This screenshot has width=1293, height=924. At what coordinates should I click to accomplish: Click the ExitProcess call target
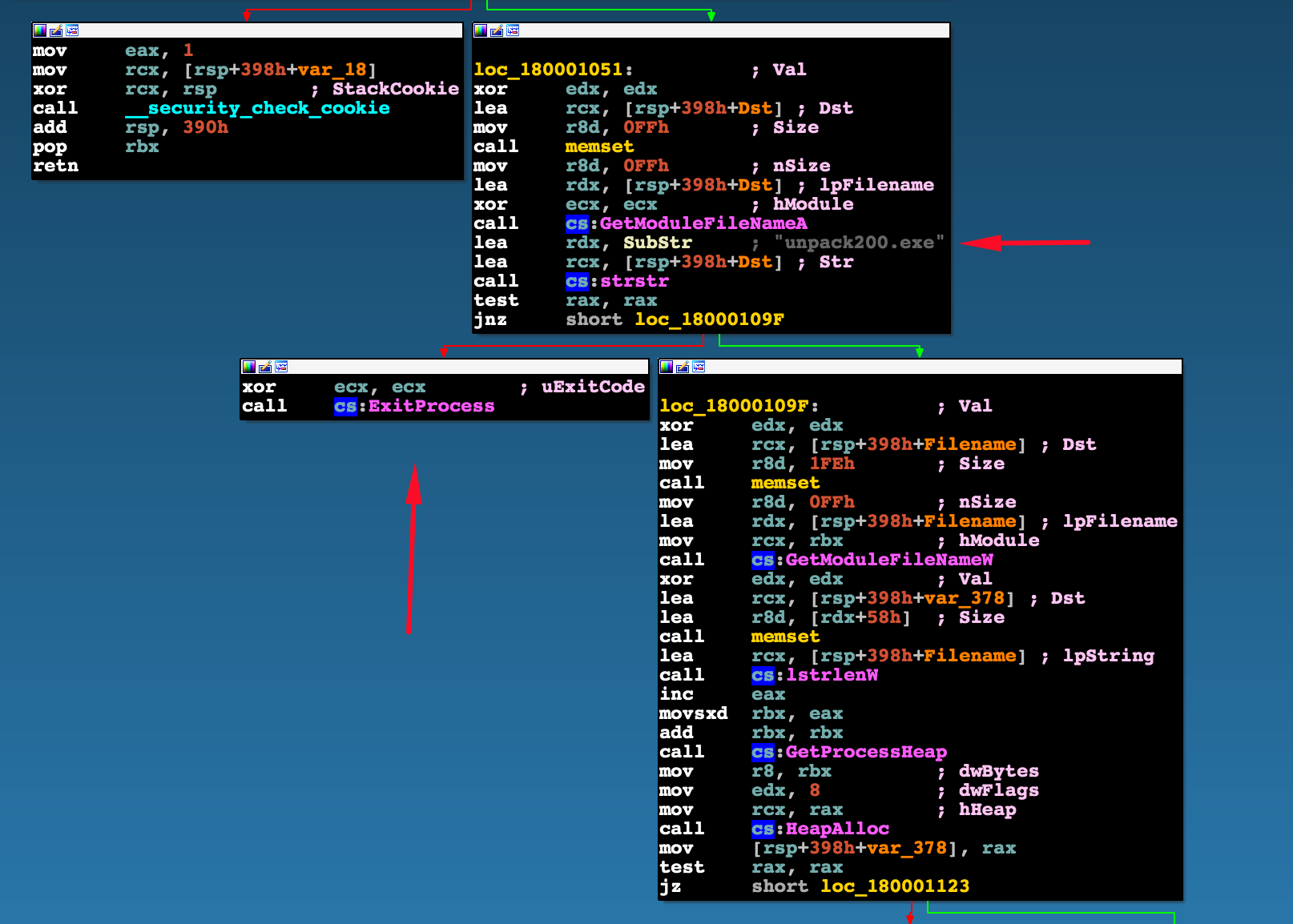click(432, 406)
